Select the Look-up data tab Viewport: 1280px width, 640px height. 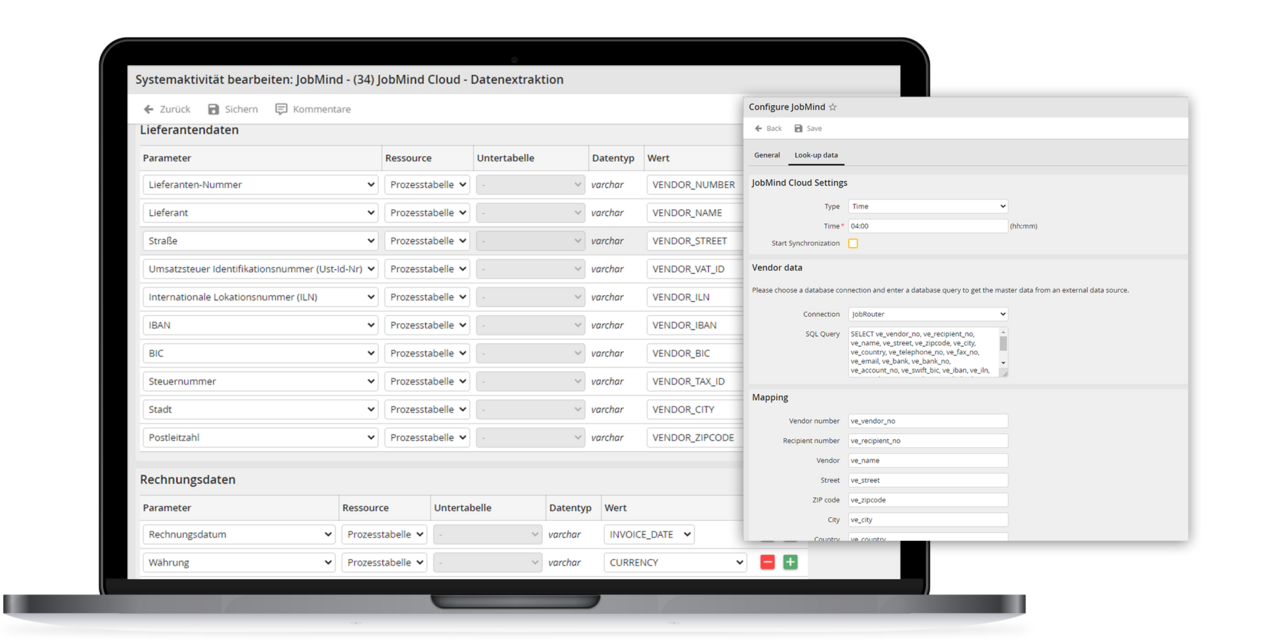click(816, 155)
